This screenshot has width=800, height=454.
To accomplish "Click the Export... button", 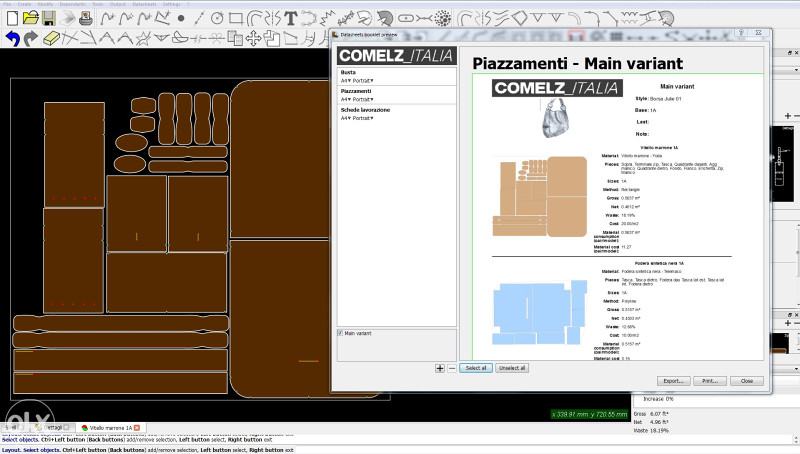I will tap(673, 381).
